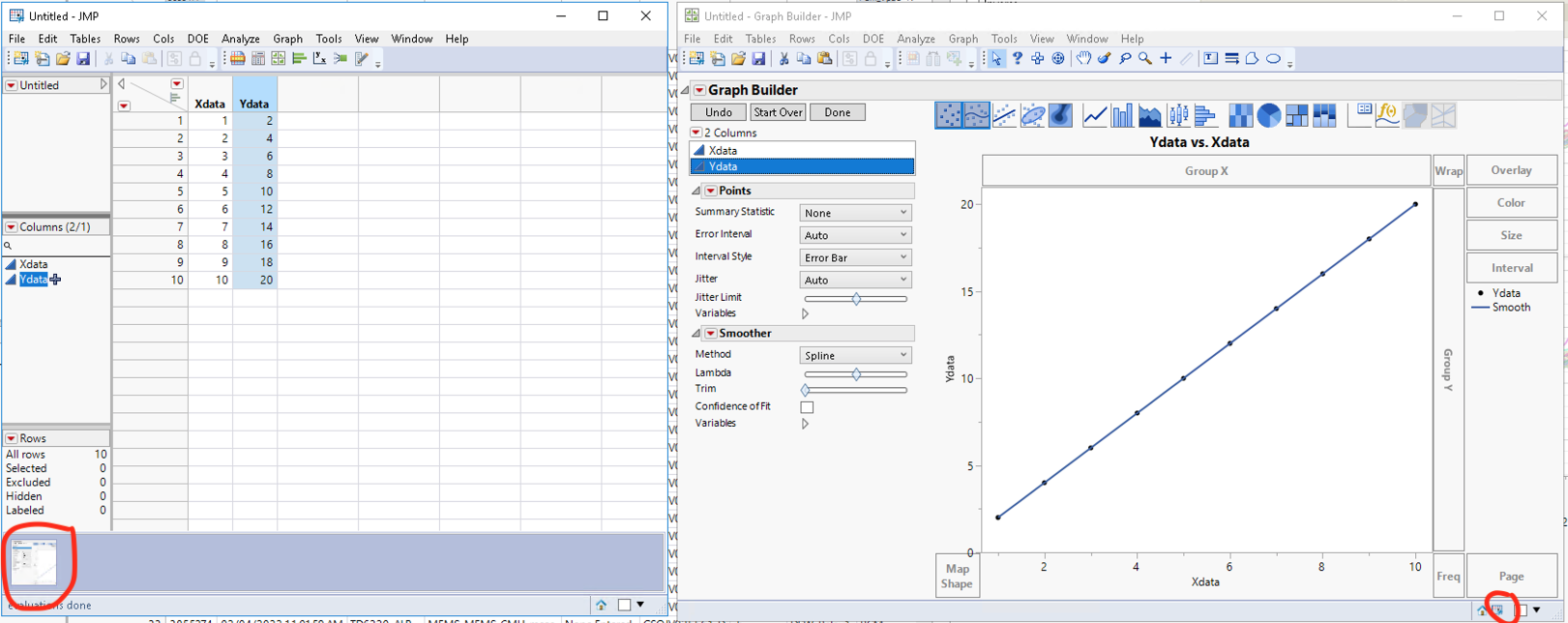Click Graph Builder thumbnail in data table window
This screenshot has width=1568, height=623.
coord(35,562)
